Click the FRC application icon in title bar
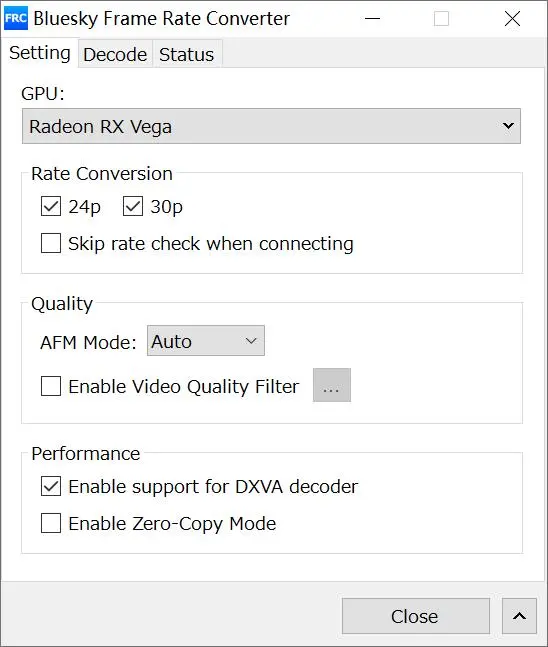548x647 pixels. pyautogui.click(x=16, y=18)
